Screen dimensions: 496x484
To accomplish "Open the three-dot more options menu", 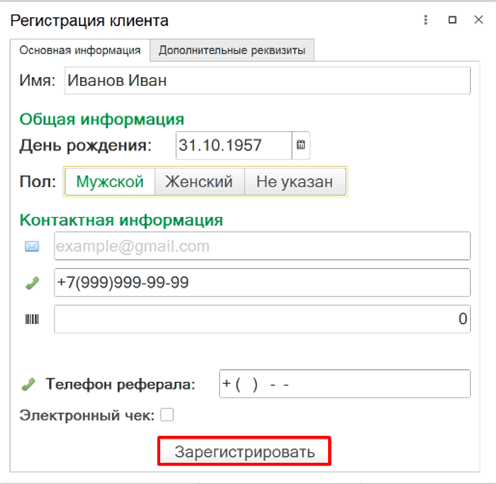I will [x=426, y=20].
